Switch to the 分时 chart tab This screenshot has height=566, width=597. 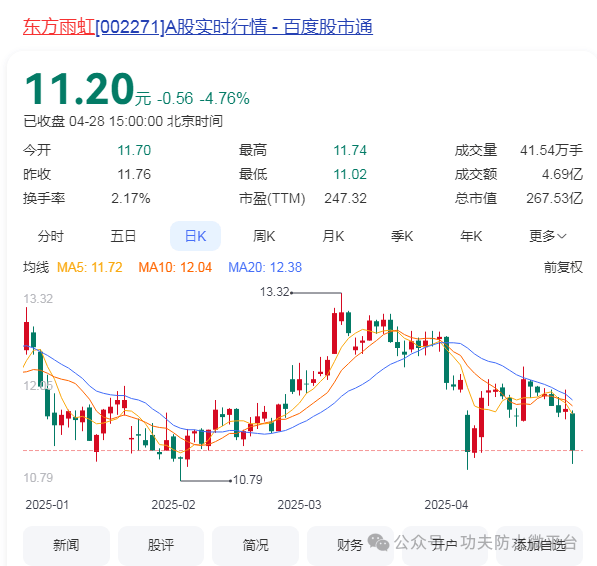[51, 236]
